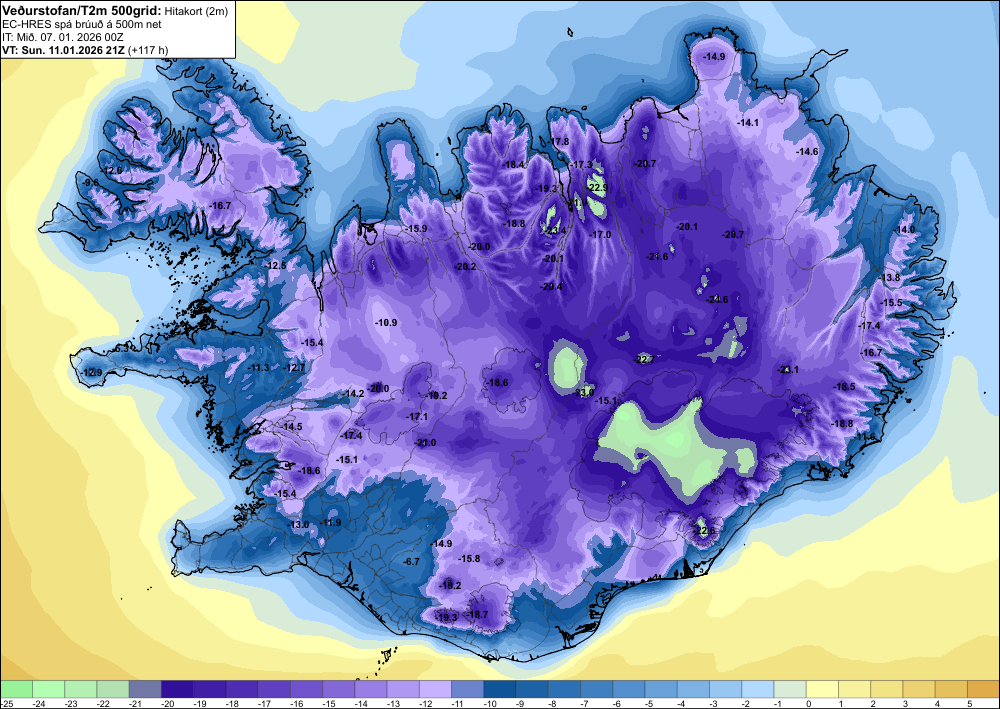Image resolution: width=1000 pixels, height=709 pixels.
Task: Click the -23.1 temperature label
Action: click(788, 370)
